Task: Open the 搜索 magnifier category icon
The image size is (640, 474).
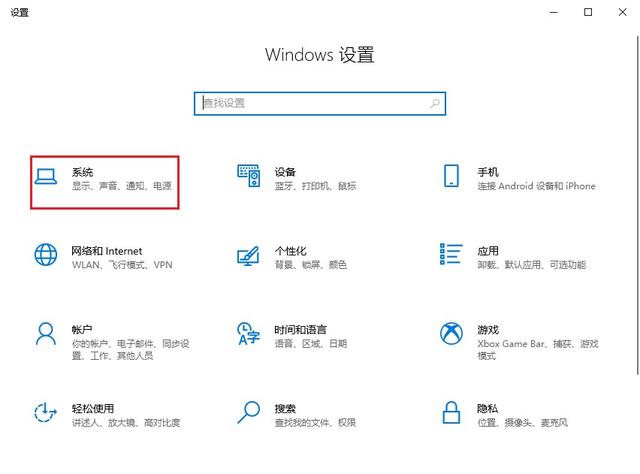Action: coord(249,412)
